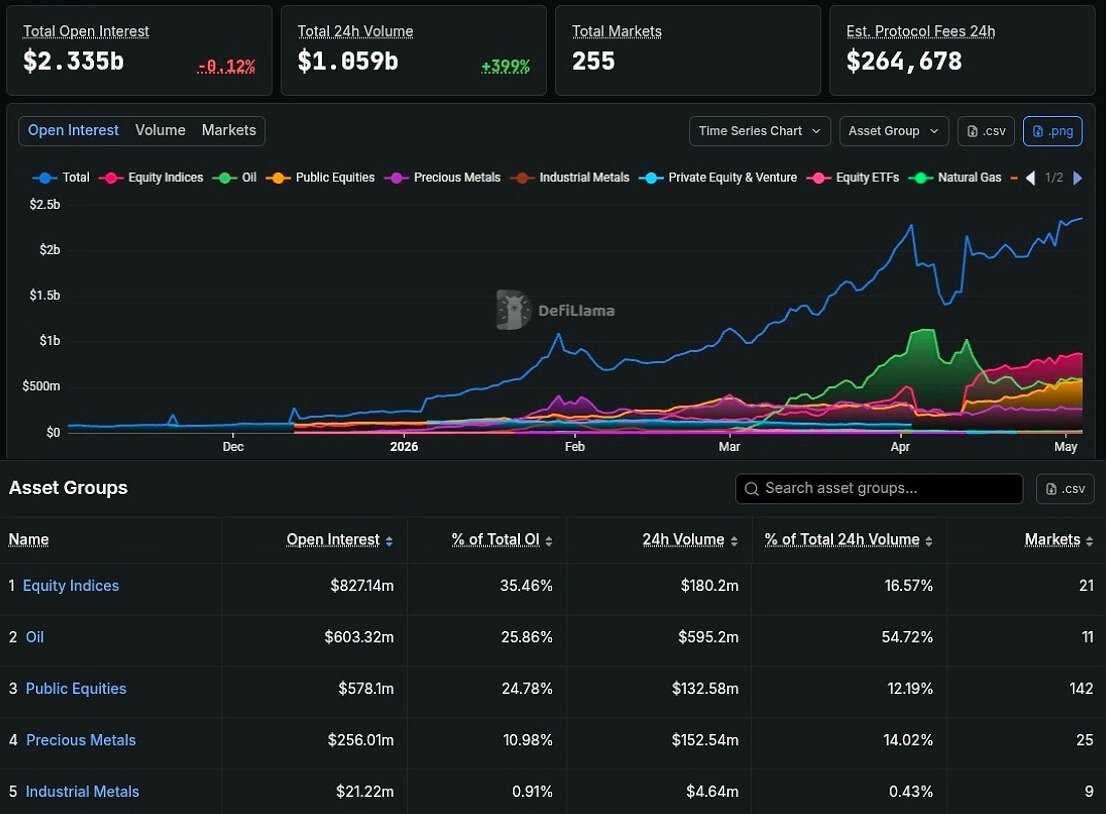Click the $264,678 fees value
This screenshot has width=1106, height=814.
tap(904, 61)
